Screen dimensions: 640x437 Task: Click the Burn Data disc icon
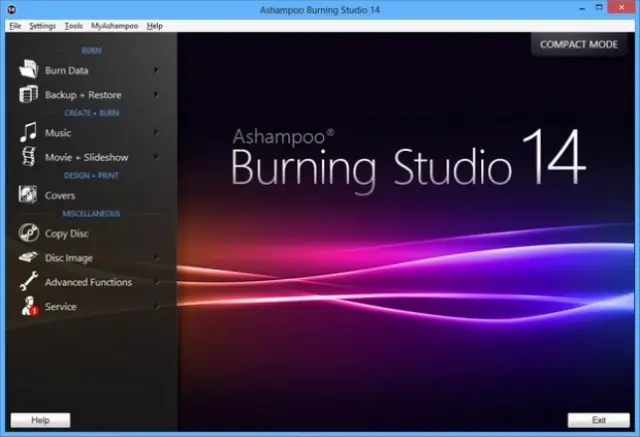27,70
